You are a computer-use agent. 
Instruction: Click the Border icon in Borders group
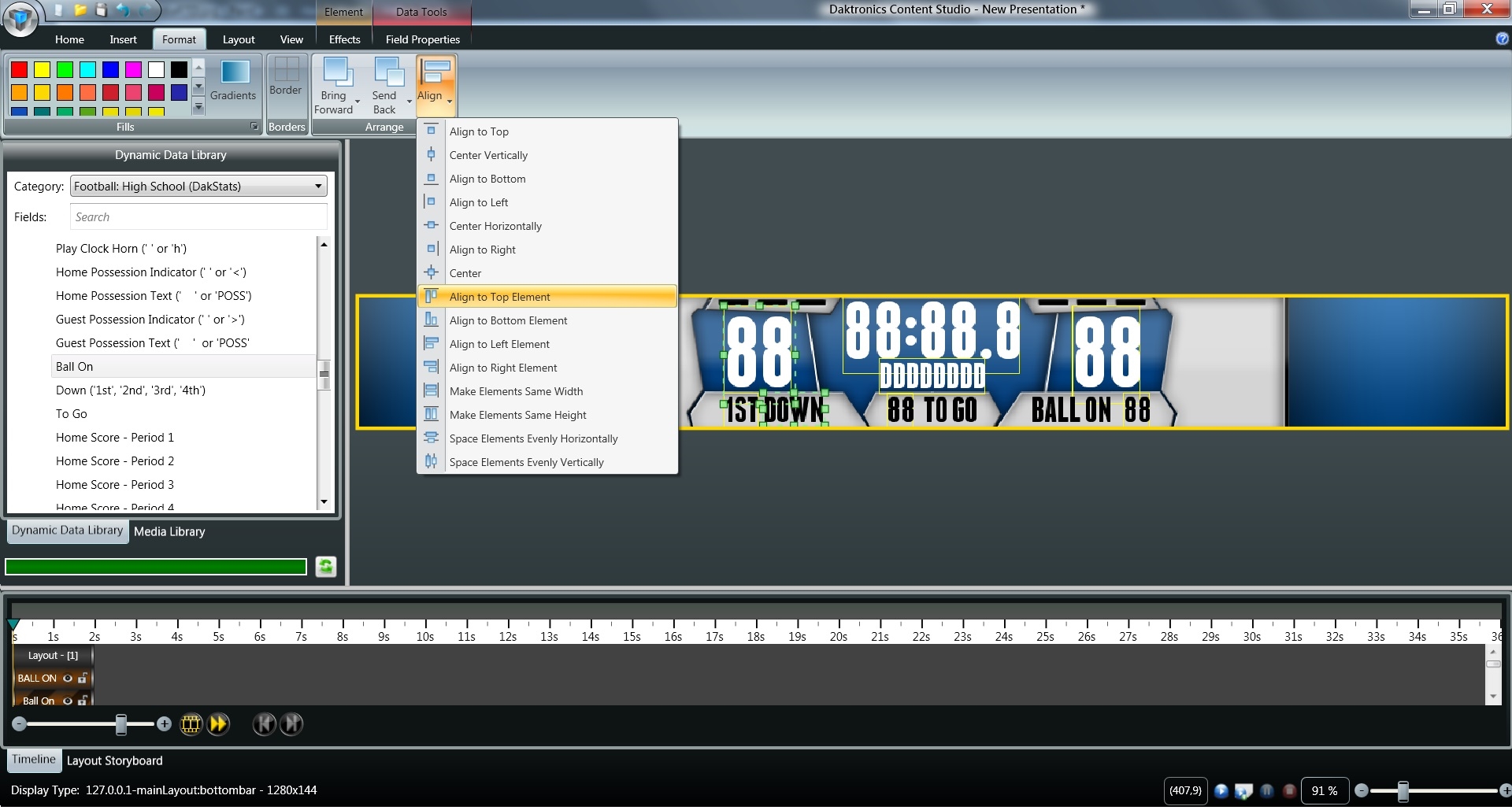(286, 70)
